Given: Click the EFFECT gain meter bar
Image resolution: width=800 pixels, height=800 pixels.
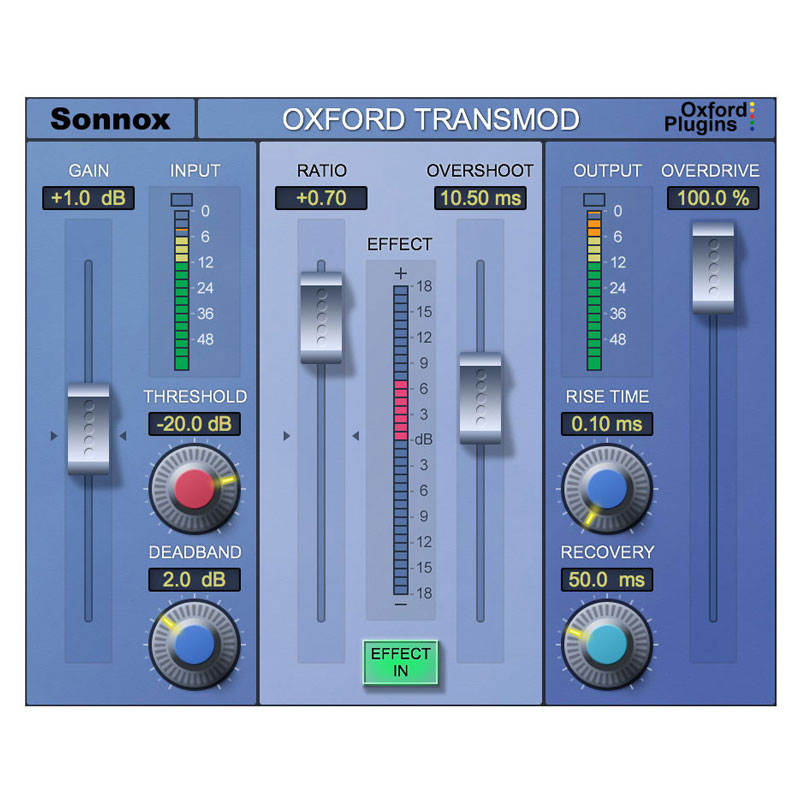Looking at the screenshot, I should pyautogui.click(x=401, y=440).
